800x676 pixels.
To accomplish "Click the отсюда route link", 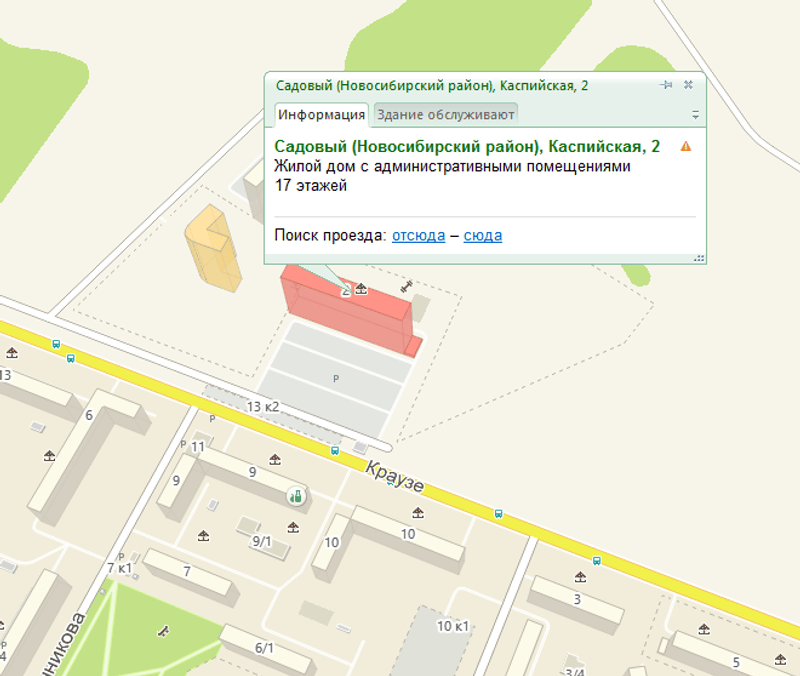I will pos(418,235).
